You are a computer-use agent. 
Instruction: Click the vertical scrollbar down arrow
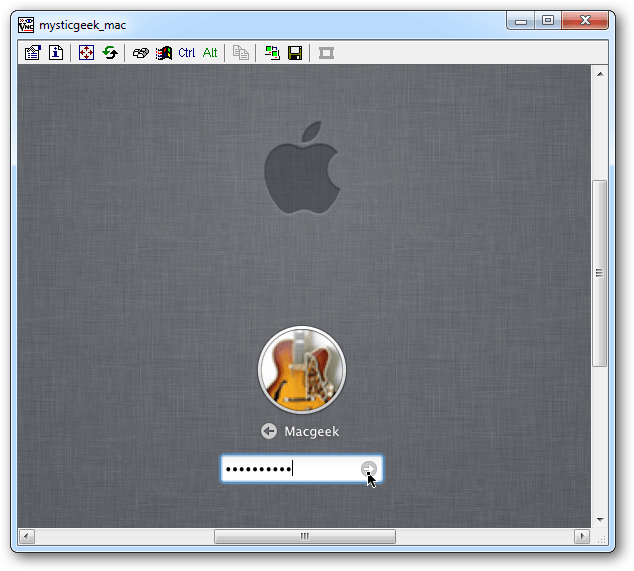[600, 520]
